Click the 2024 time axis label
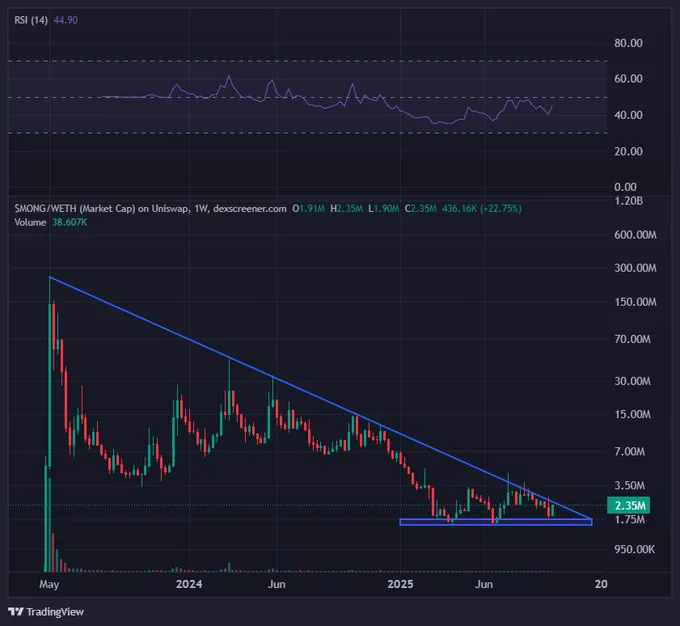Screen dimensions: 680x626 pyautogui.click(x=189, y=584)
